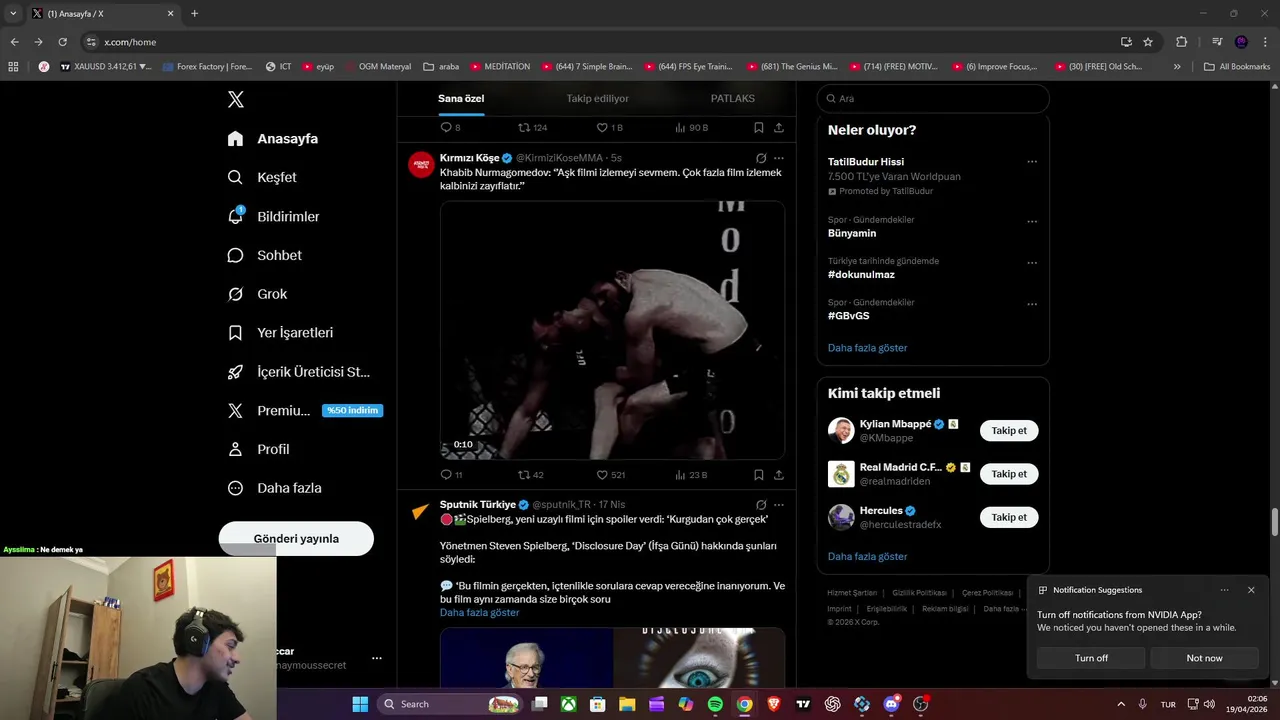This screenshot has height=720, width=1280.
Task: Open Kırmızı Köşe profile avatar
Action: tap(421, 165)
